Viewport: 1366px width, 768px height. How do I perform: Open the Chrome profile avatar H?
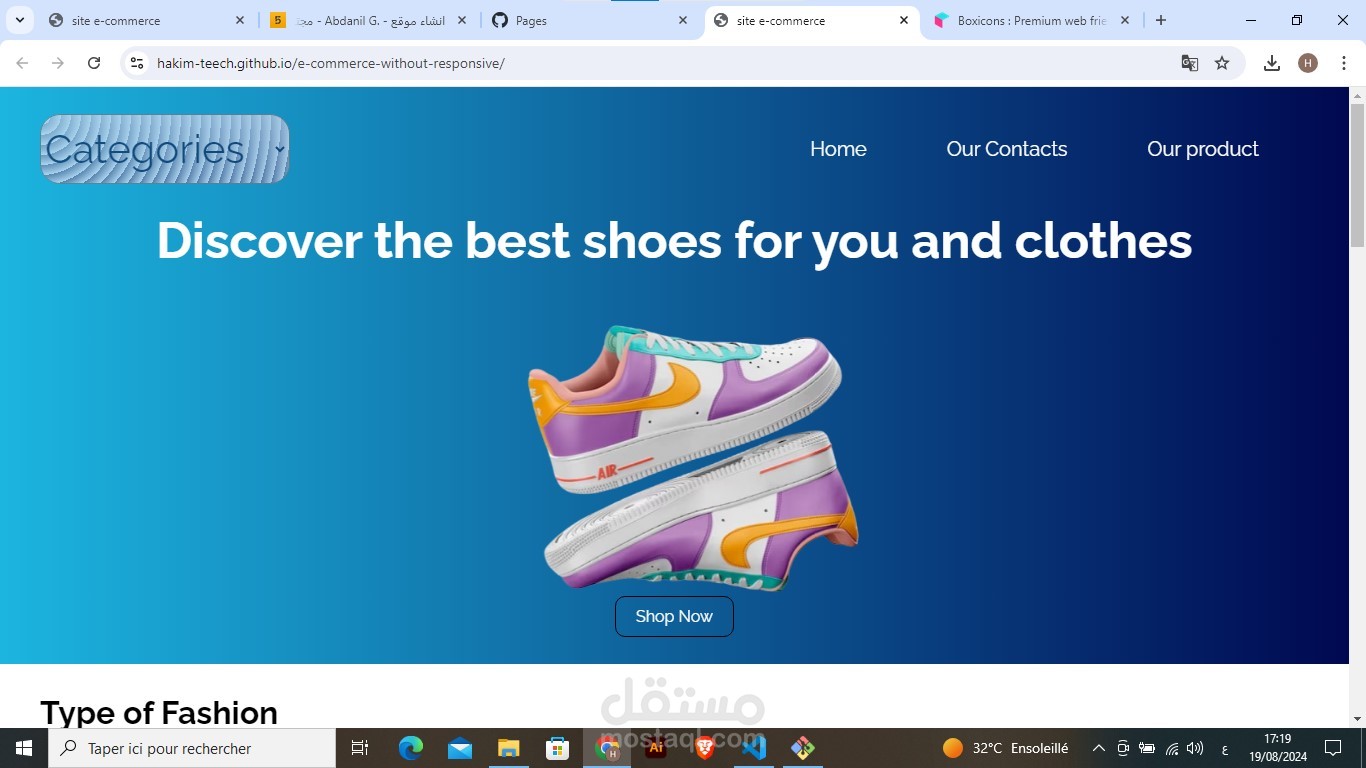point(1308,63)
